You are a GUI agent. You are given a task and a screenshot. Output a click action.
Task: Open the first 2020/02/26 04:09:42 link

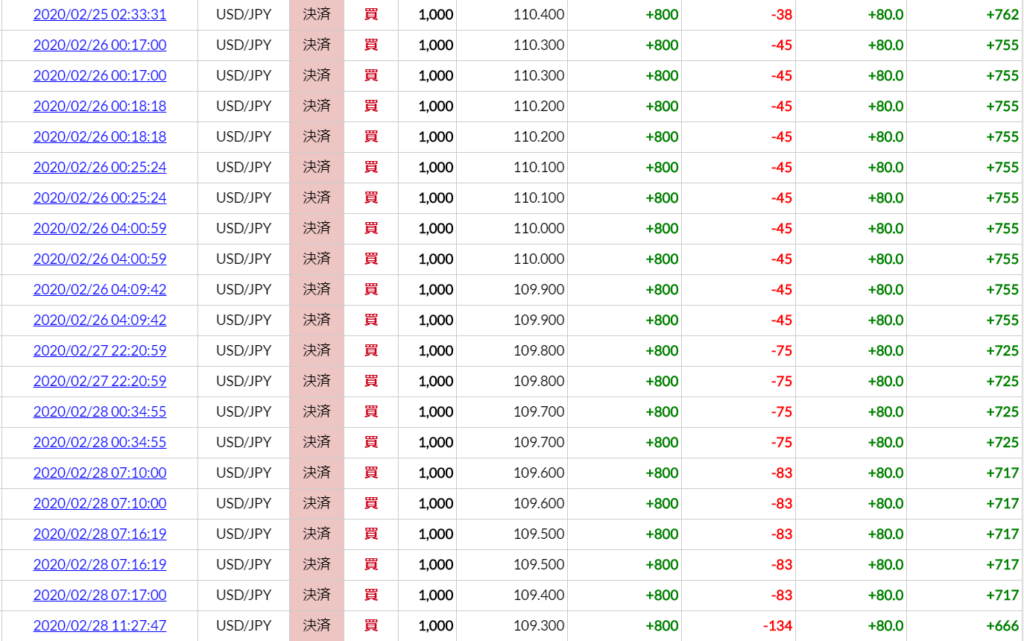coord(100,289)
